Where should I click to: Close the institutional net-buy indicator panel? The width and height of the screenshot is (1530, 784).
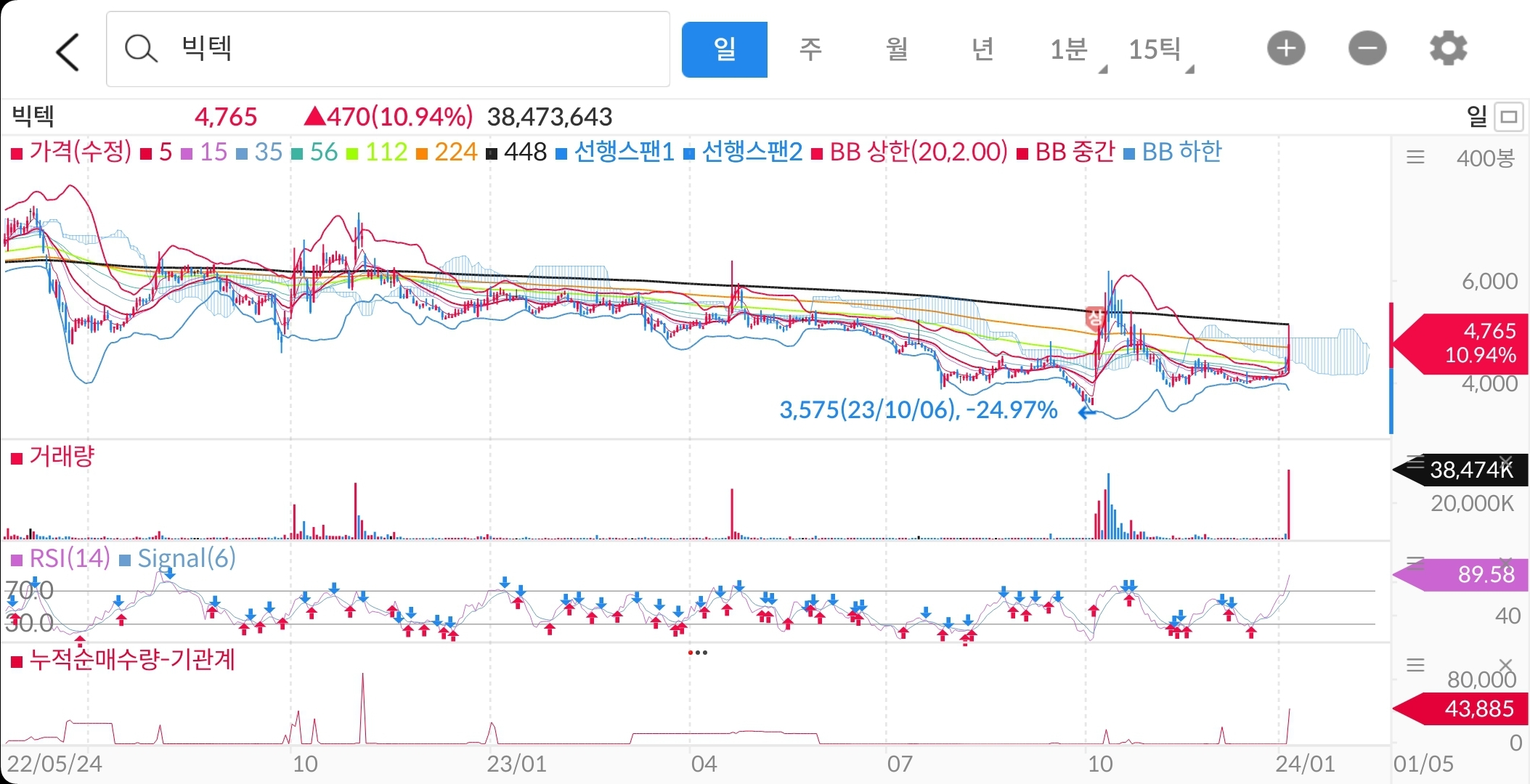(x=1505, y=664)
